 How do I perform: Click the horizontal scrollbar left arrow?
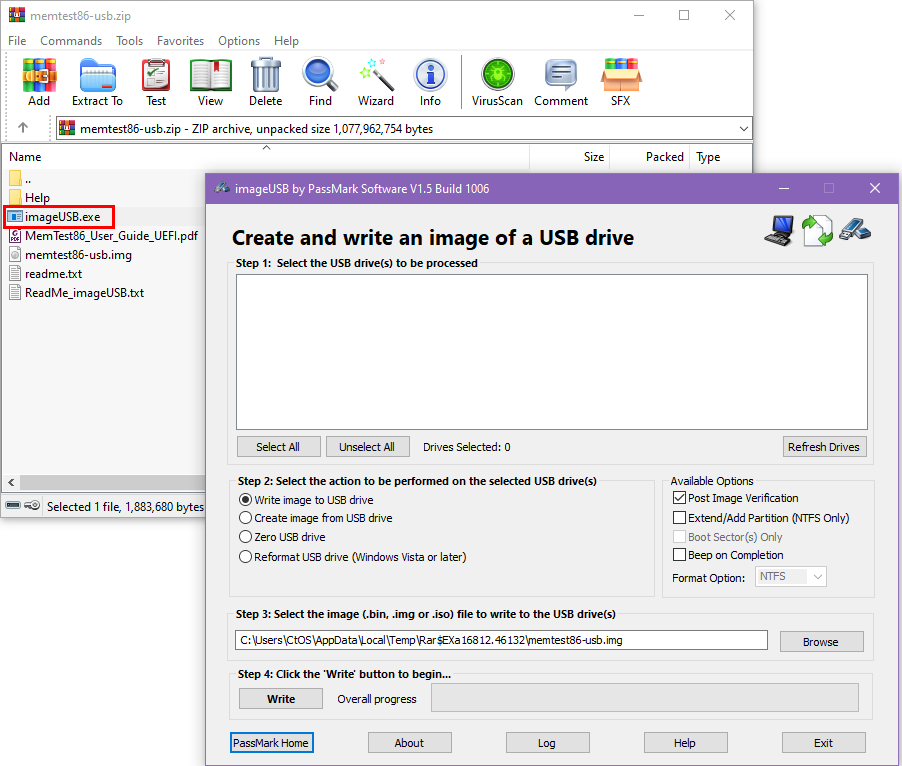pyautogui.click(x=11, y=482)
